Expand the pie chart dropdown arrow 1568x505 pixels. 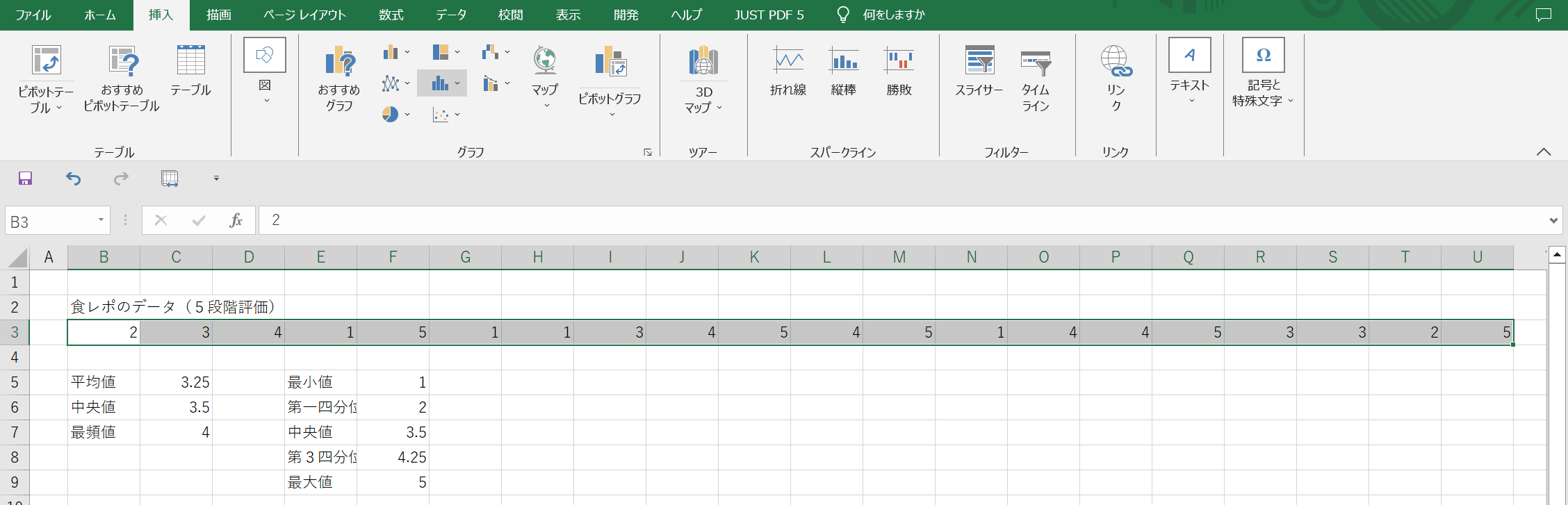pos(407,114)
